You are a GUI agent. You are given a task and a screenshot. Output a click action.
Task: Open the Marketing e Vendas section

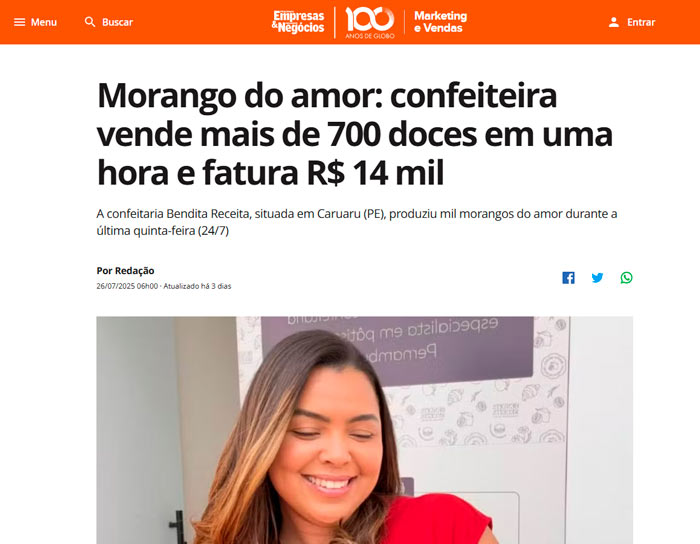tap(440, 22)
